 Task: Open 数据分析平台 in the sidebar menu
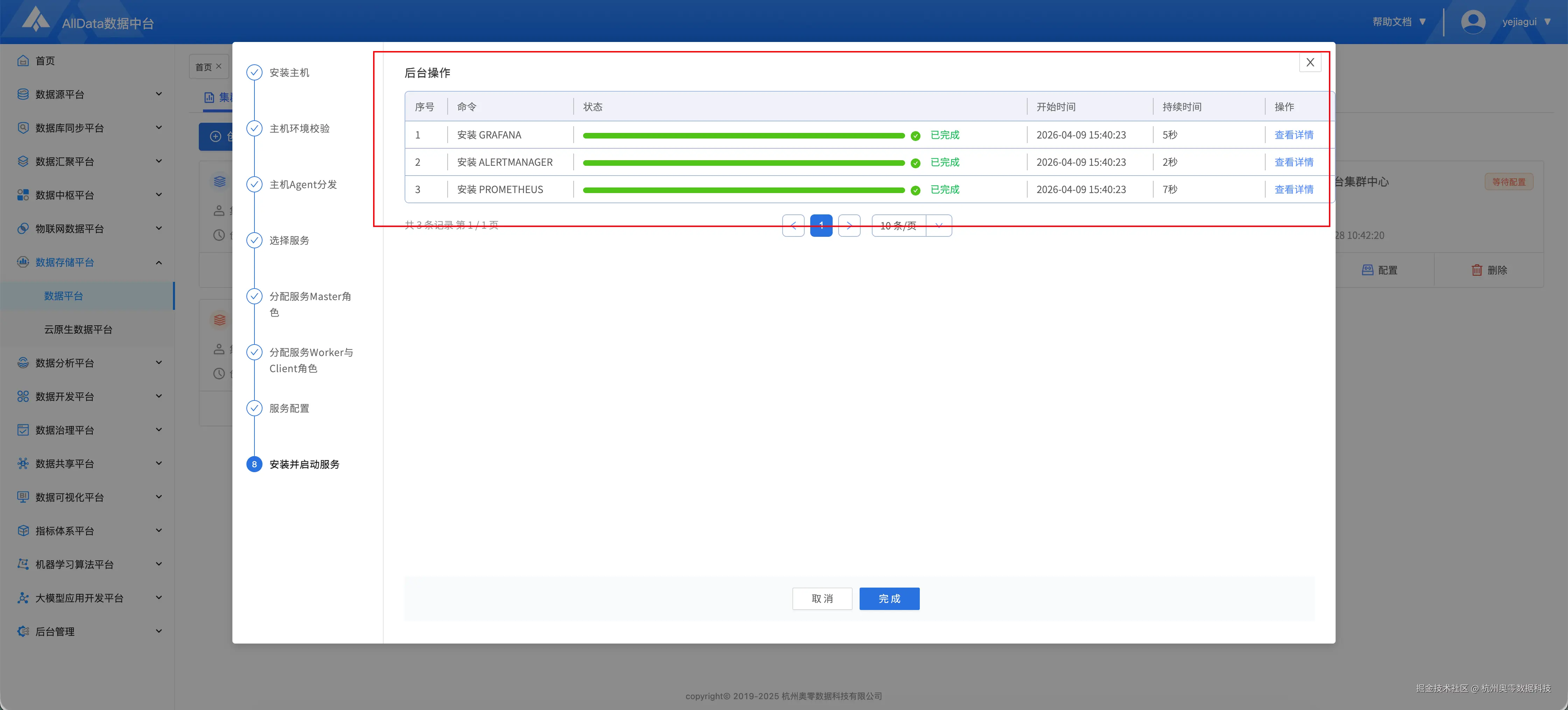[x=64, y=363]
